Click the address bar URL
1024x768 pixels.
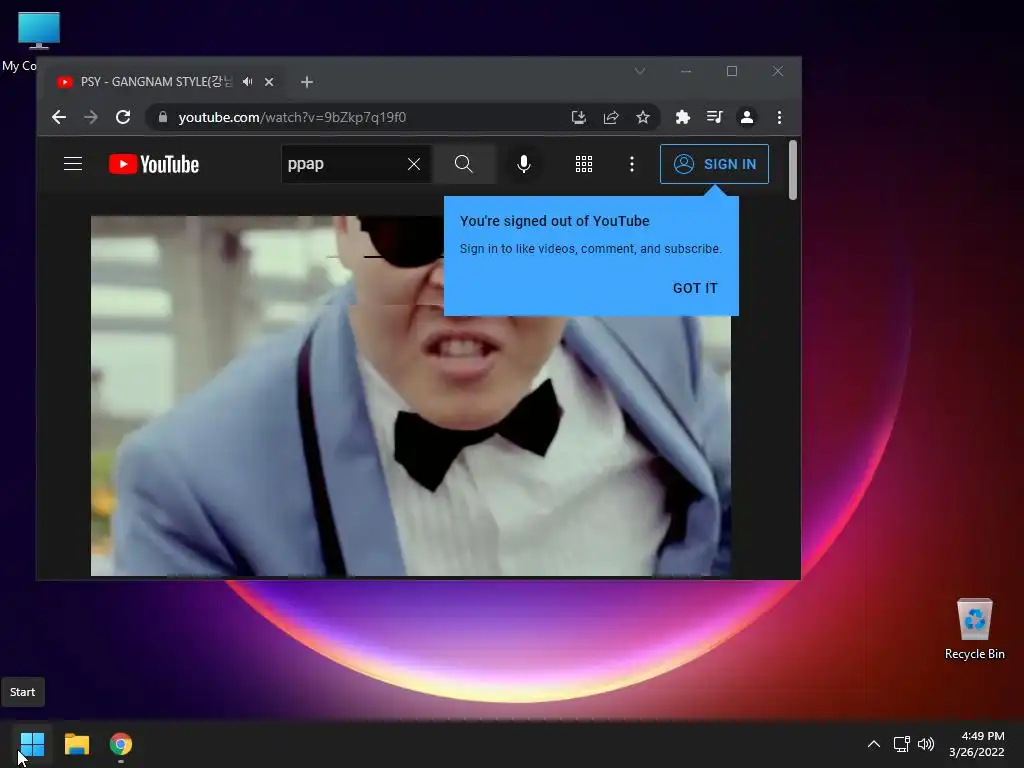292,118
